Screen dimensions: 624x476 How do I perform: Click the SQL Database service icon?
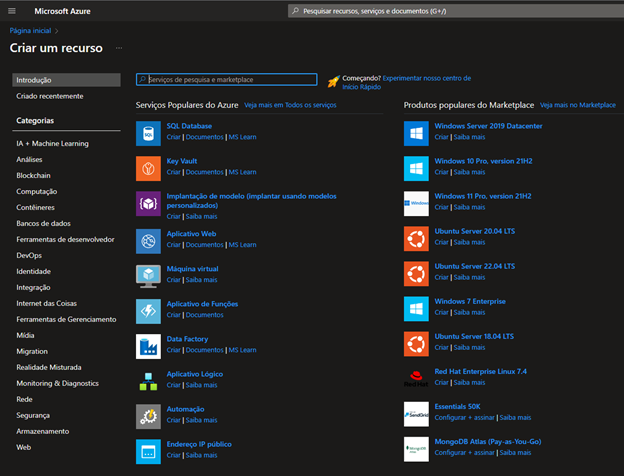148,133
